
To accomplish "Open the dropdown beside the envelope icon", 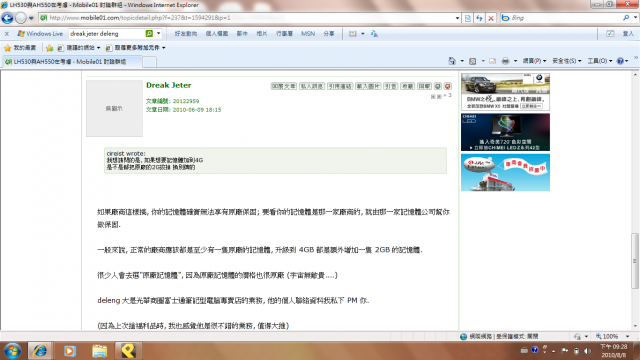I will click(x=362, y=34).
